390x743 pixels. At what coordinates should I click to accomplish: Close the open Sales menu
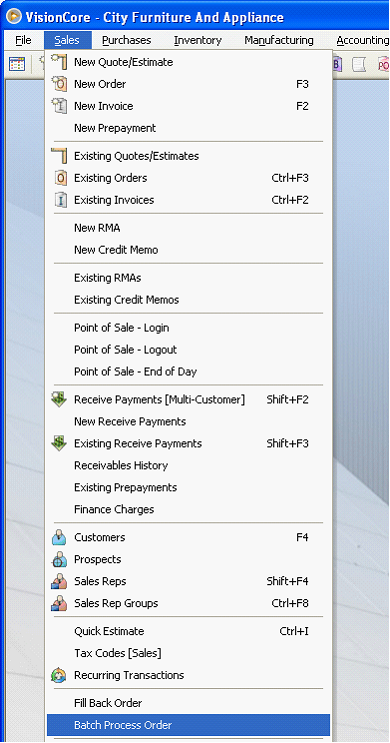pos(67,40)
